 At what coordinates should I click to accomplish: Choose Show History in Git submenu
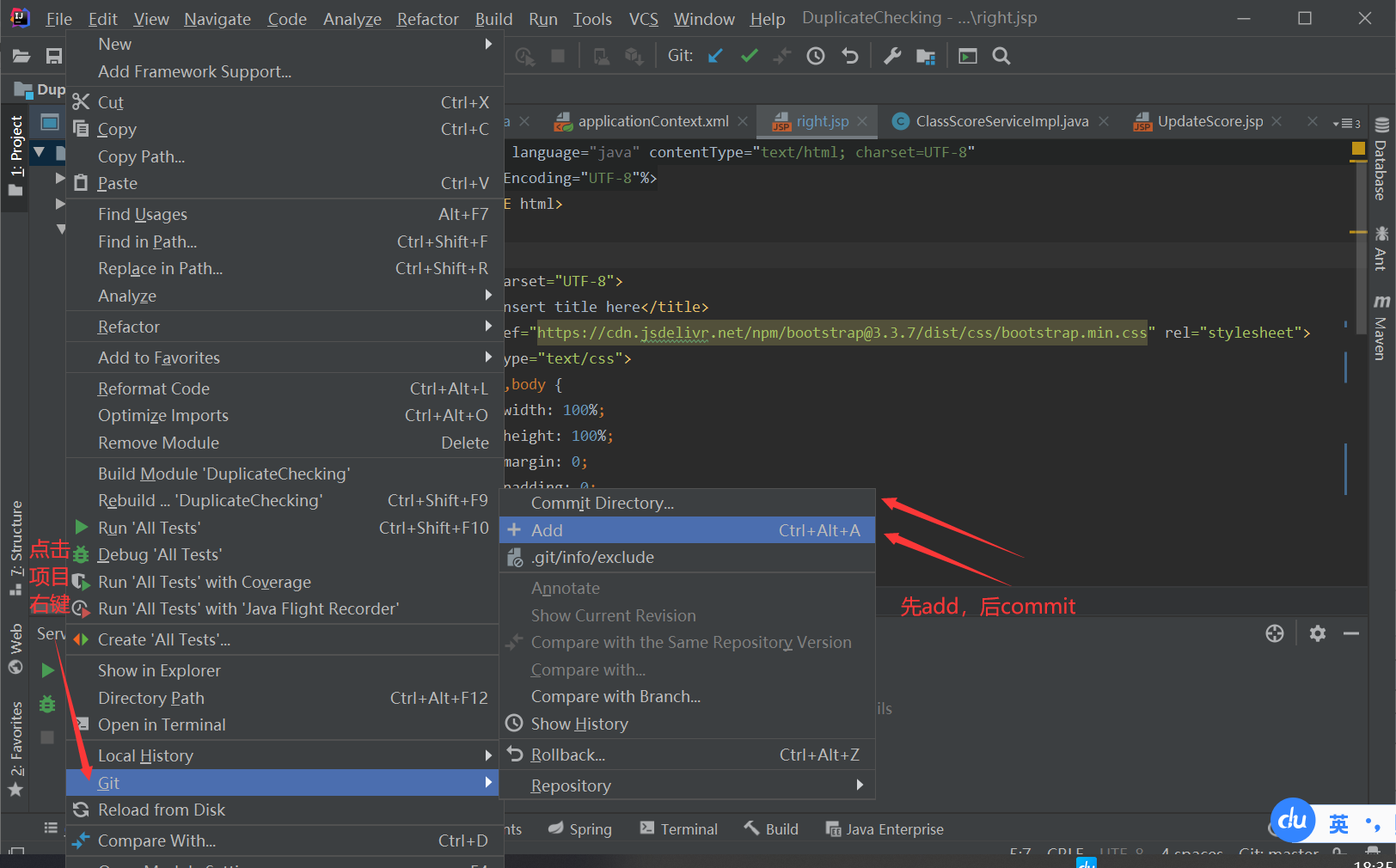pos(688,724)
